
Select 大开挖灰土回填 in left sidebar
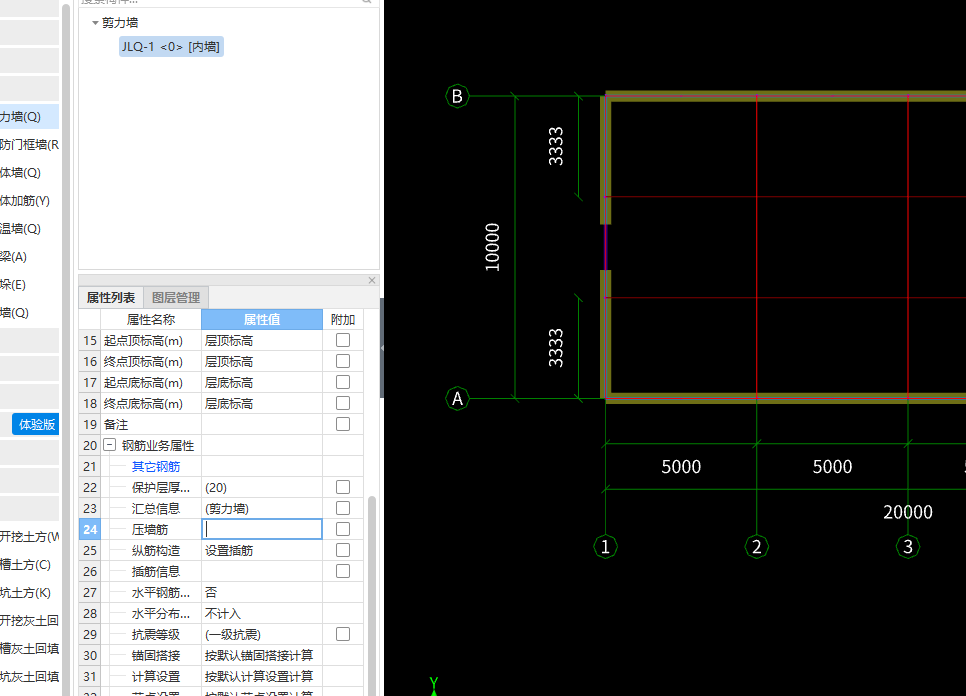(29, 621)
